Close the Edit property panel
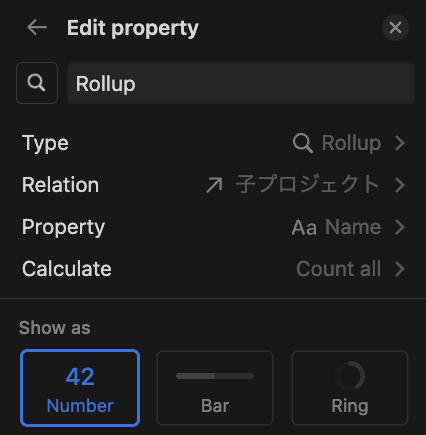The image size is (426, 435). (x=395, y=28)
